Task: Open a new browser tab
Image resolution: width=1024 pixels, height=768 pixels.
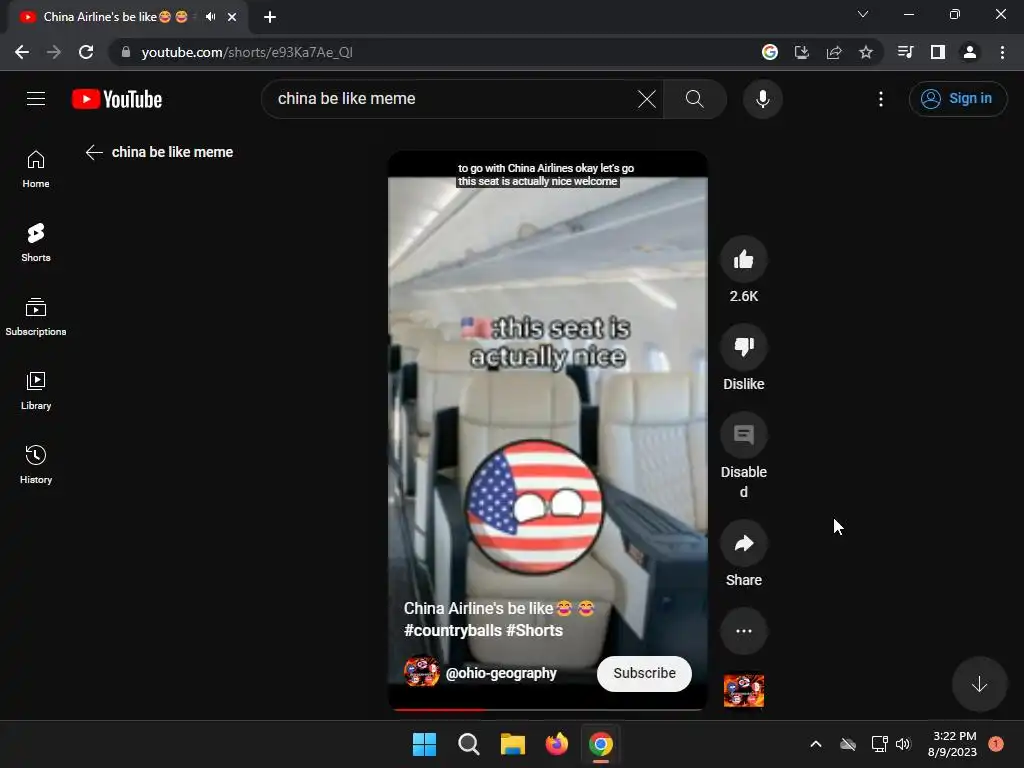Action: pyautogui.click(x=270, y=17)
